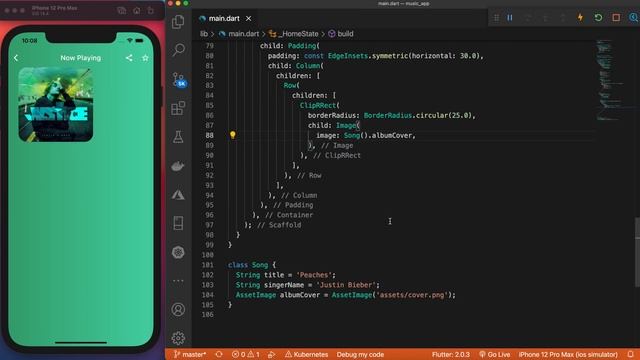Open the Kubernetes helm wheel view

point(178,252)
